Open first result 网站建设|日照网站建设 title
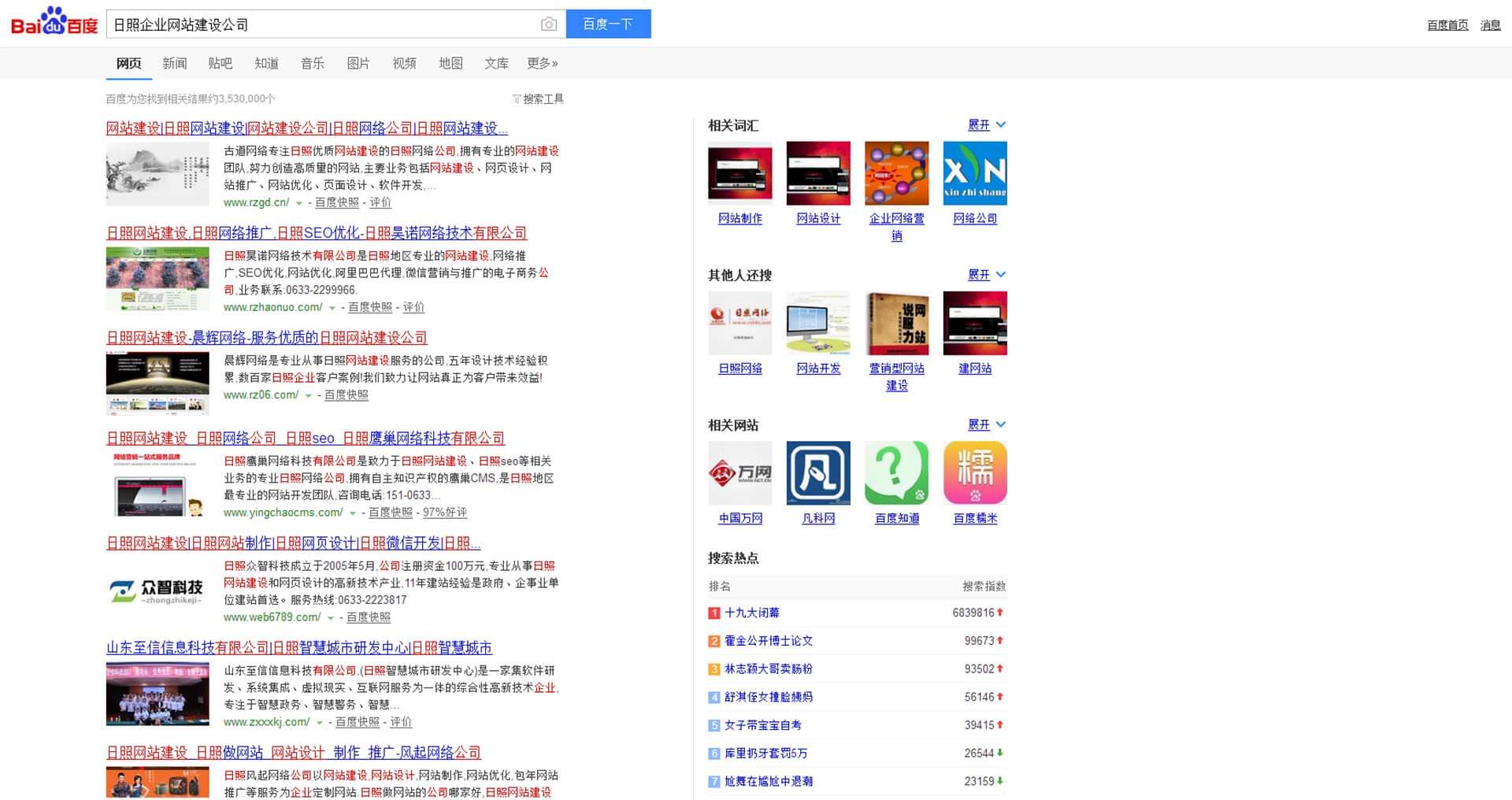1512x800 pixels. pyautogui.click(x=307, y=128)
